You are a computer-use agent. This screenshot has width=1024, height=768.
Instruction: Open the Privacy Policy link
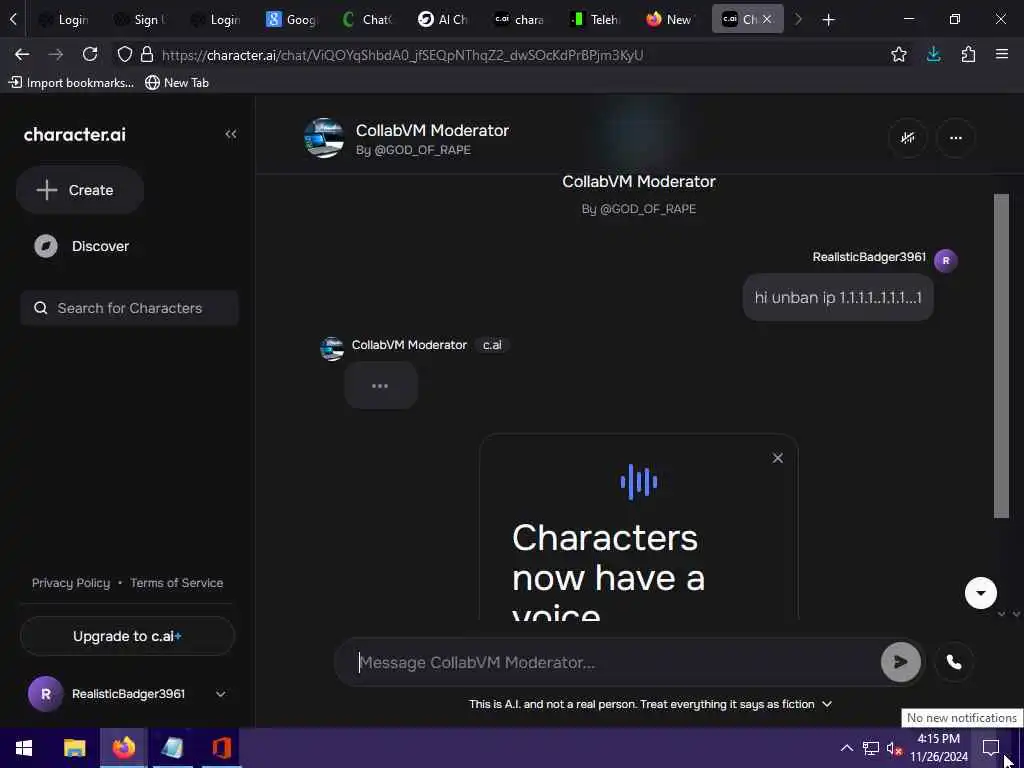coord(71,583)
